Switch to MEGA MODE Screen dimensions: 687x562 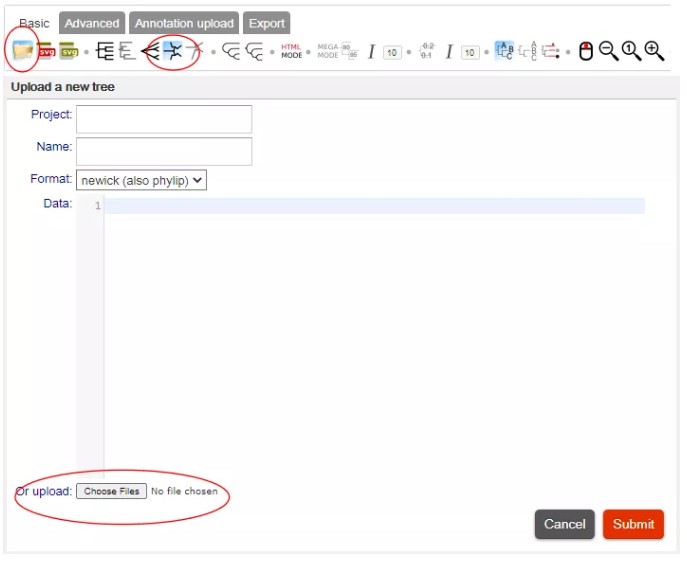[x=328, y=51]
